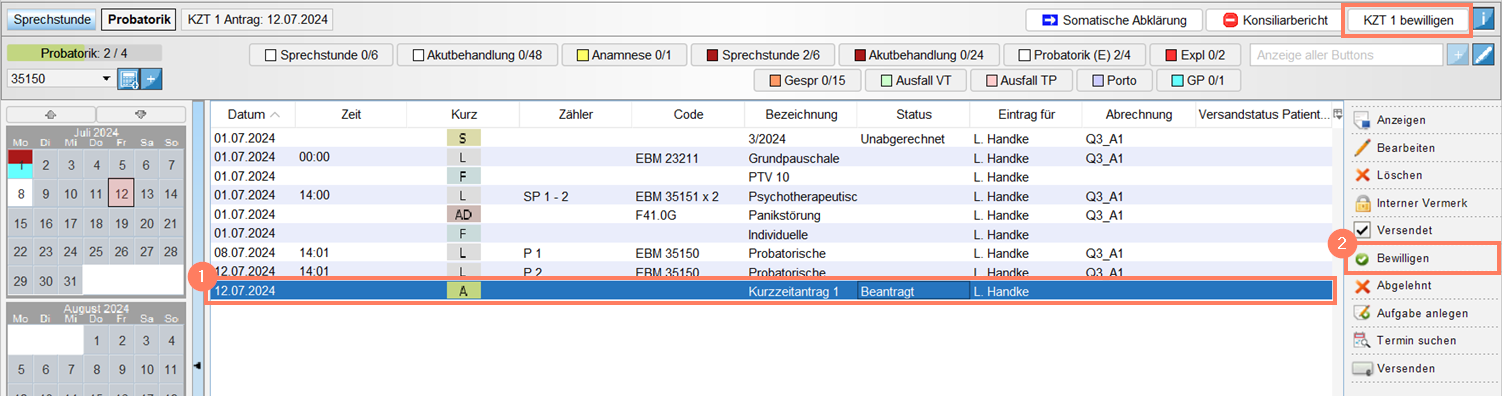
Task: Click KZT 1 Antrag: 12.07.2024 label
Action: (x=257, y=19)
